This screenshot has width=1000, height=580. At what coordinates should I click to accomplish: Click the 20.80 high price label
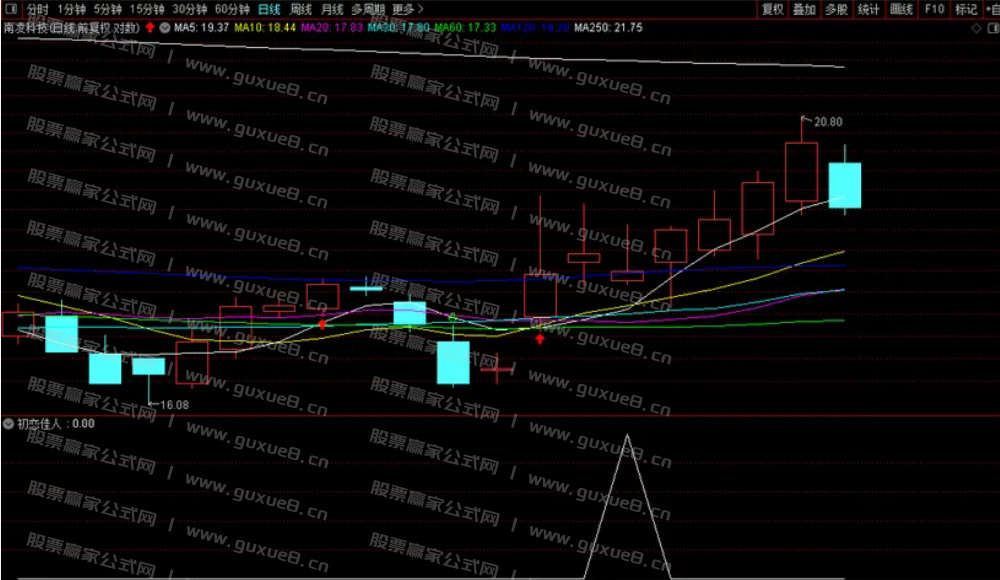[x=827, y=122]
